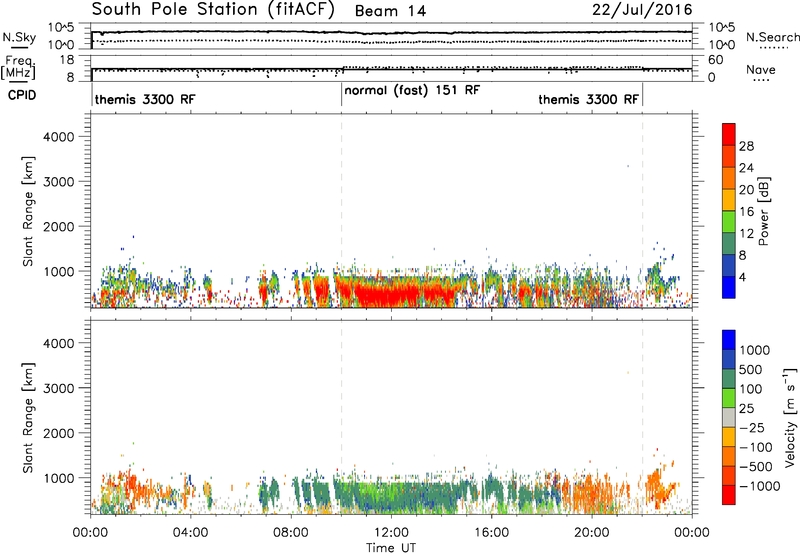
Task: Click the 'Power [dB]' colorbar title
Action: (x=763, y=211)
